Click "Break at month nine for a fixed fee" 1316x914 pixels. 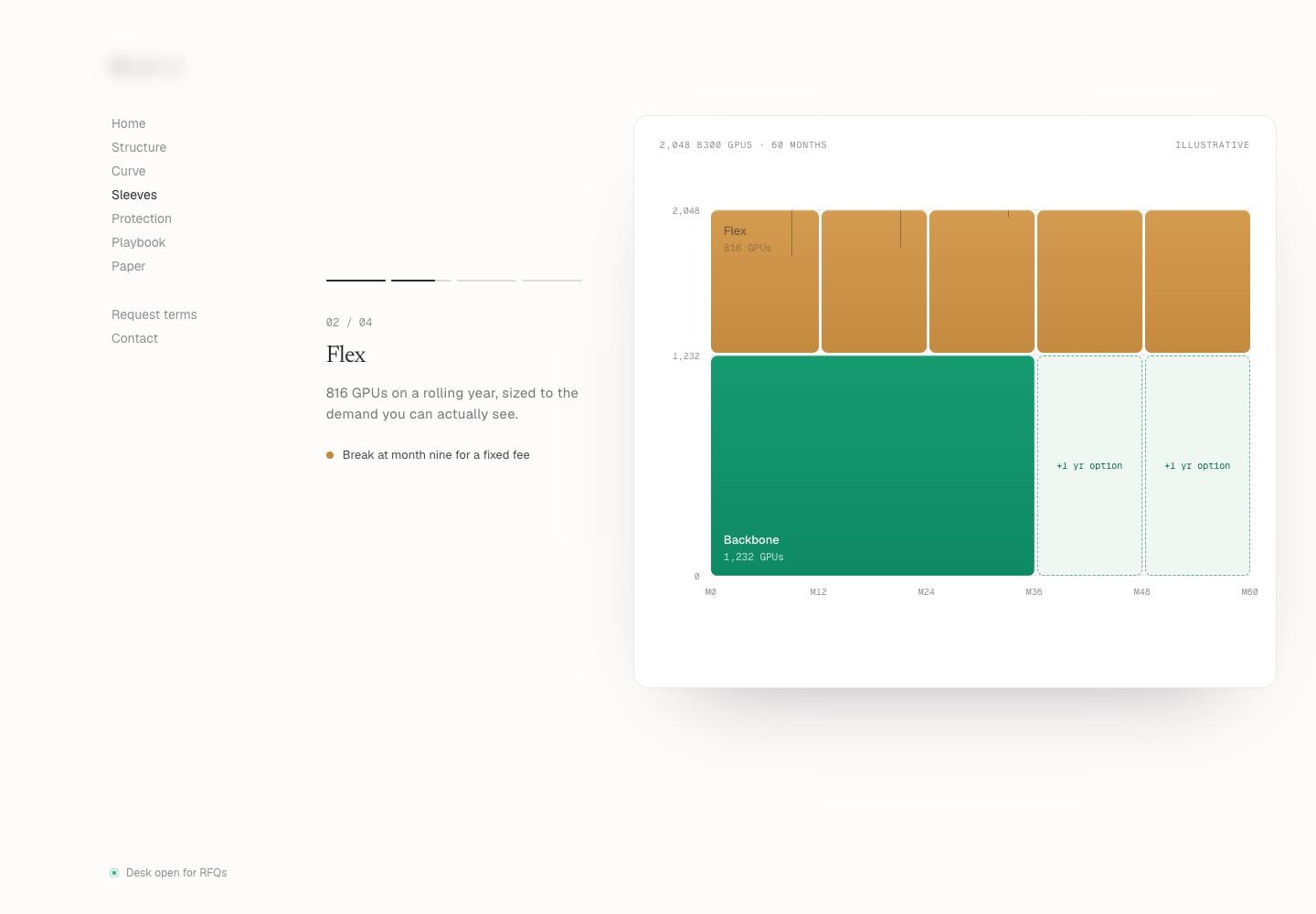coord(436,455)
